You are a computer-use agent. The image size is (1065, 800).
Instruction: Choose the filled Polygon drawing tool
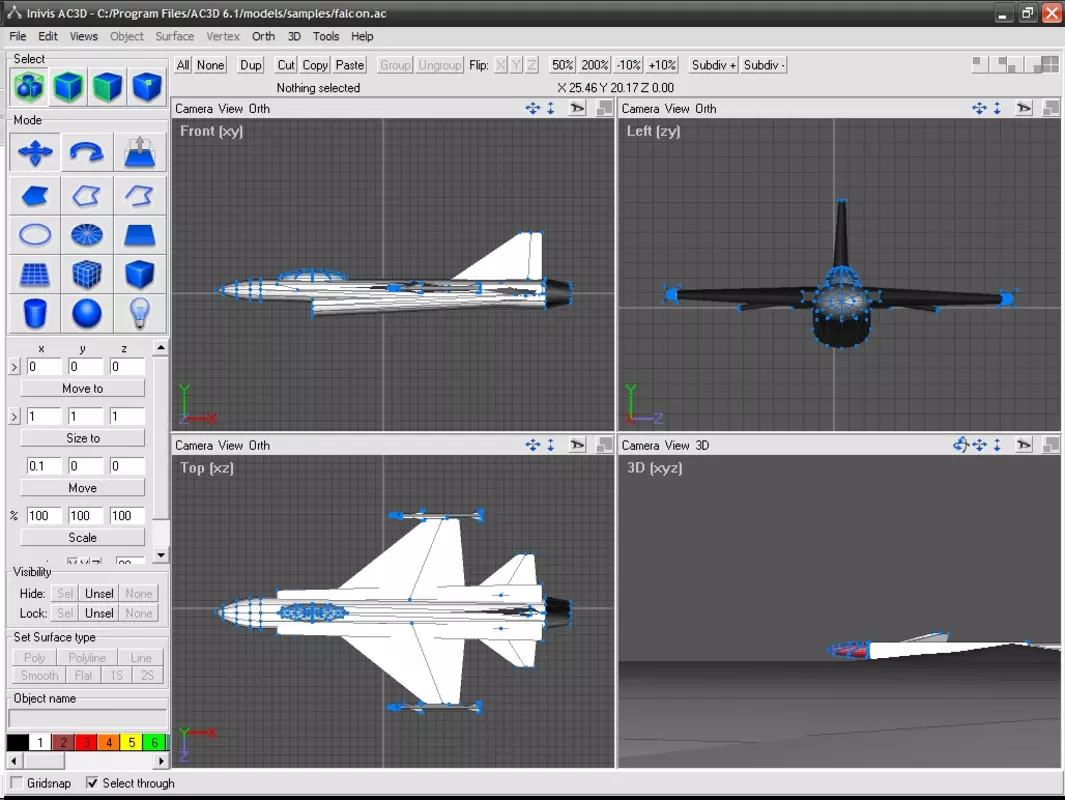tap(35, 196)
